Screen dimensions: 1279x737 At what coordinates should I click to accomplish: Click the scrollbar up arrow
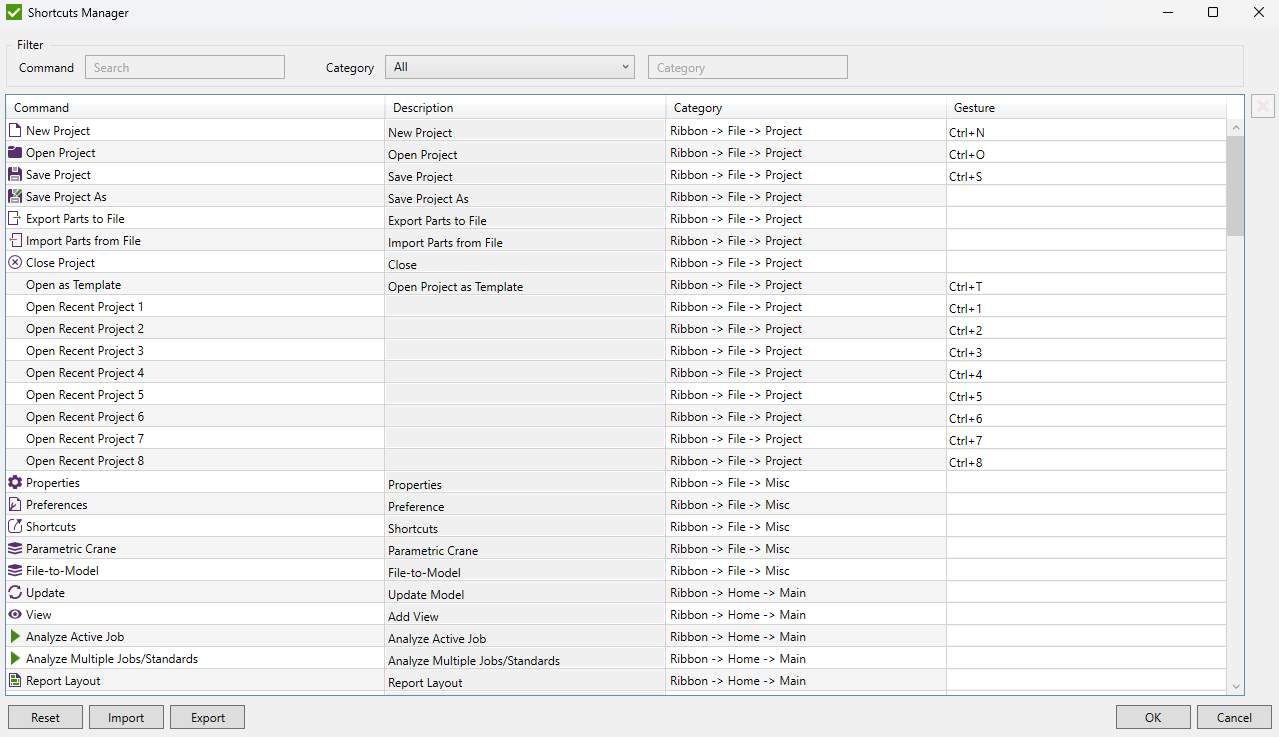pyautogui.click(x=1236, y=128)
